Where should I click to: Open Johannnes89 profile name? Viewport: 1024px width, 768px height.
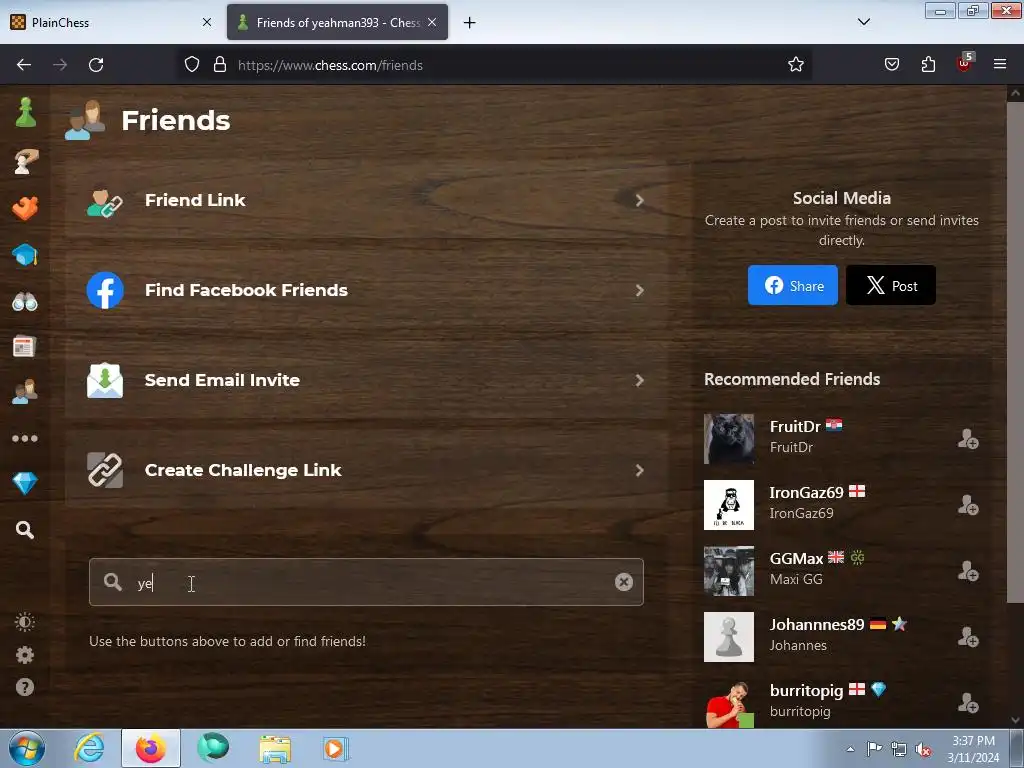tap(816, 624)
